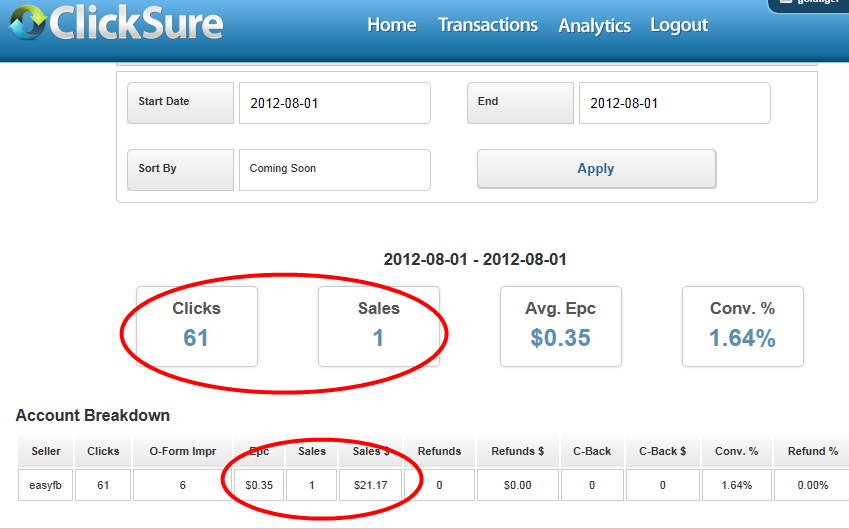Click the Refunds column header
Image resolution: width=849 pixels, height=529 pixels.
coord(439,451)
